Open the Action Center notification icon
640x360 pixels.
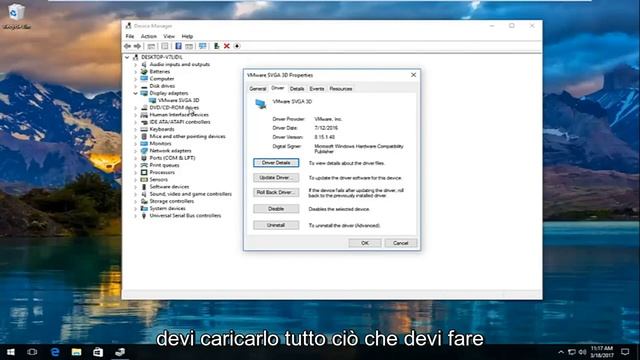(625, 352)
